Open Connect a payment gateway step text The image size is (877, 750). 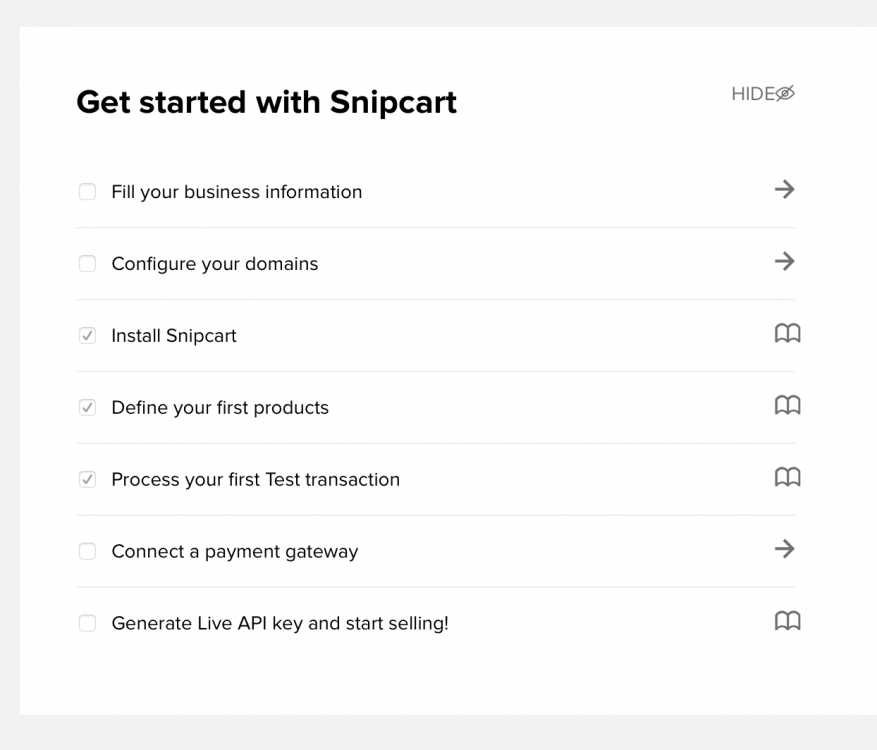235,552
